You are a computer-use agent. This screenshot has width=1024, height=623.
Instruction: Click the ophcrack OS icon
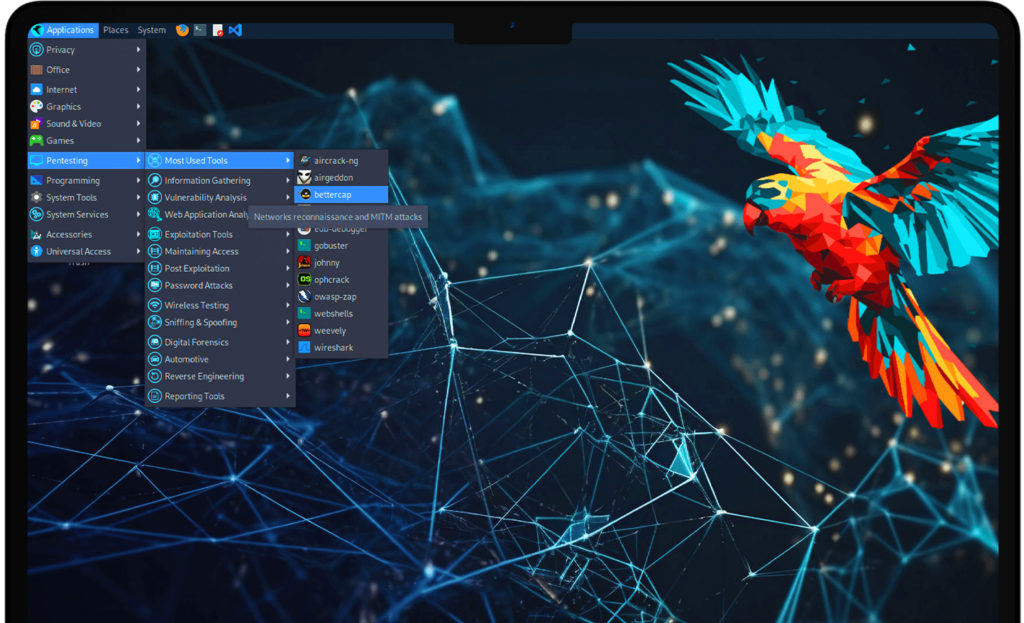(x=304, y=279)
